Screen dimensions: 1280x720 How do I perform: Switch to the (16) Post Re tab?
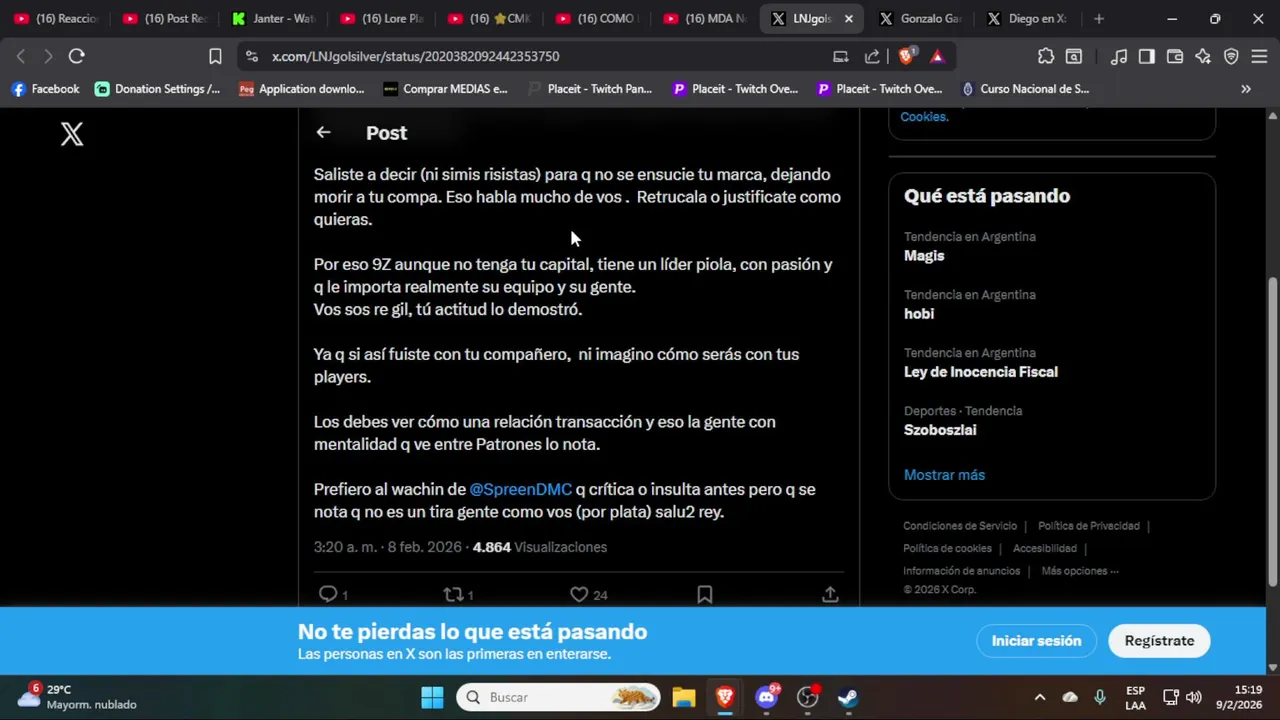[165, 18]
